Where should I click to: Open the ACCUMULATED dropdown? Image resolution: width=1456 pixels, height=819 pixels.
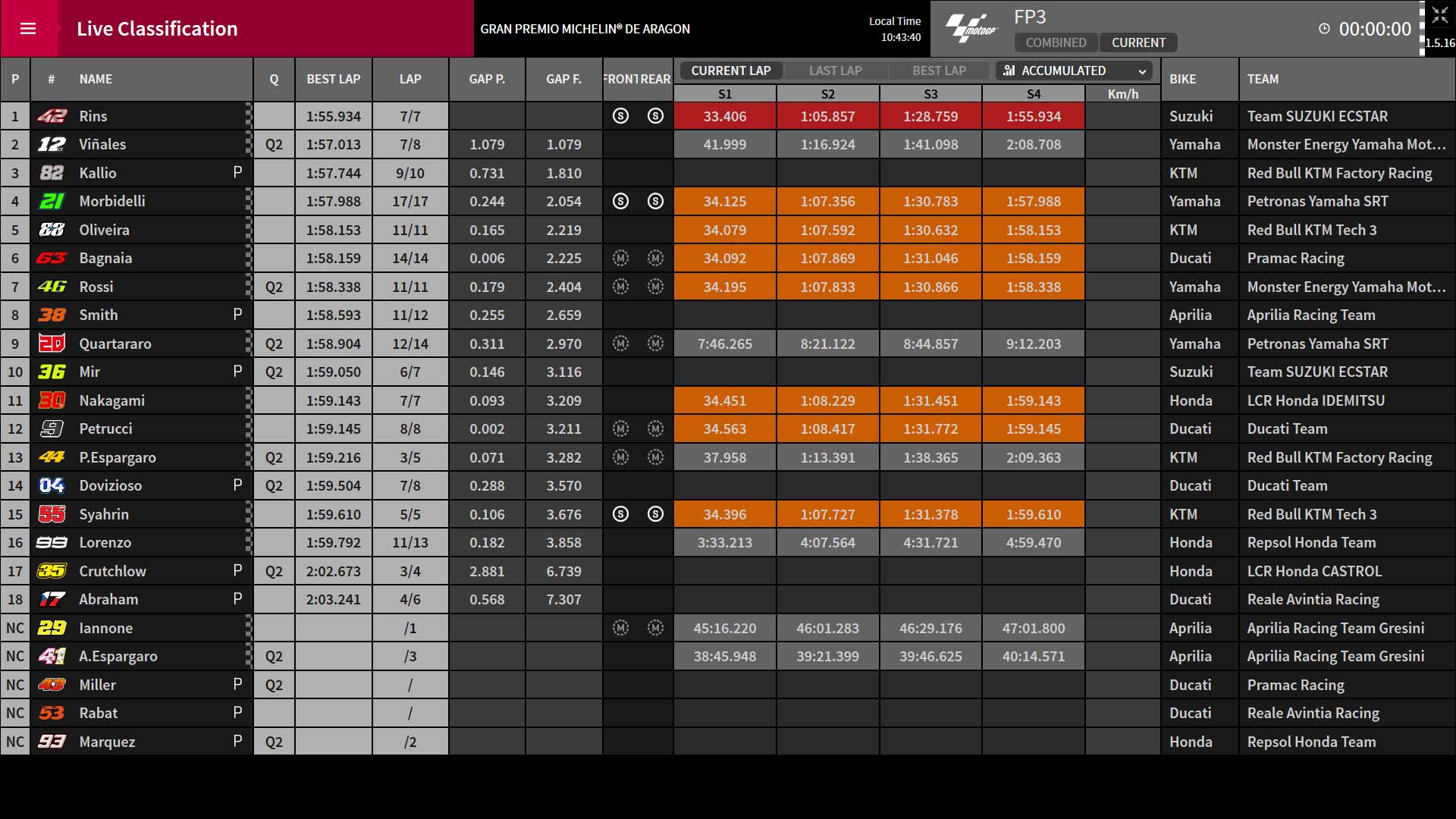coord(1074,71)
